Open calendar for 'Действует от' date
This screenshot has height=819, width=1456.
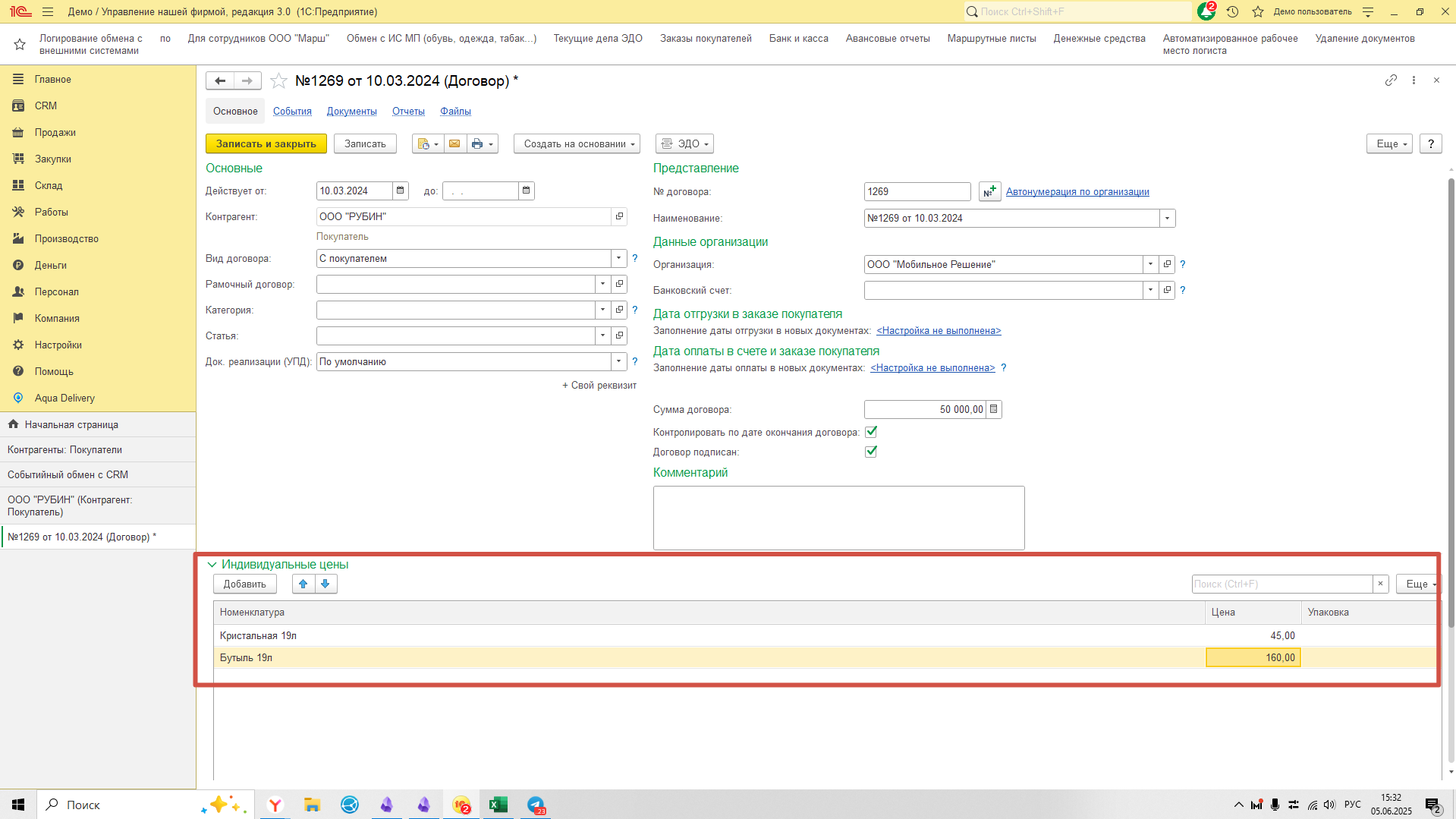401,191
